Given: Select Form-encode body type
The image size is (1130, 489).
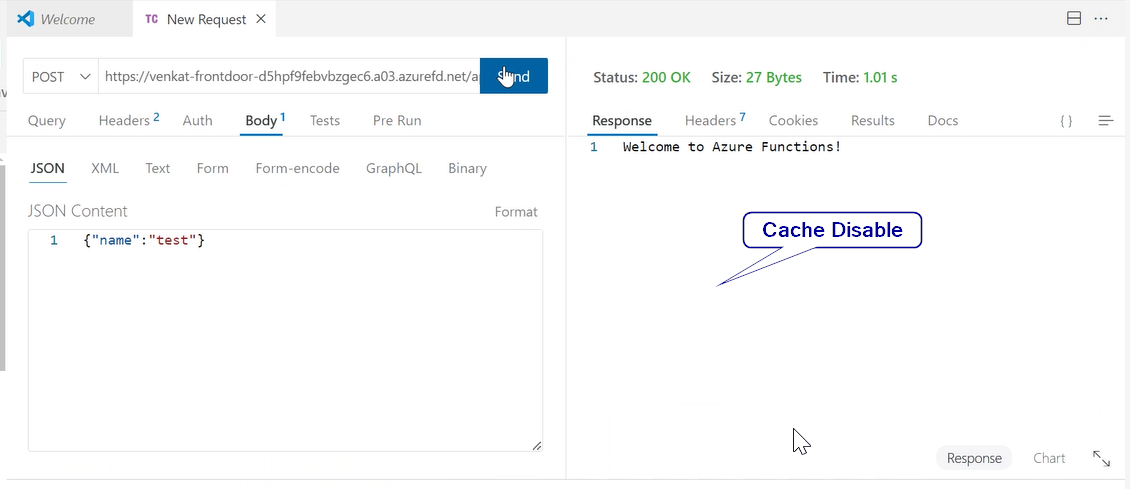Looking at the screenshot, I should [x=298, y=169].
